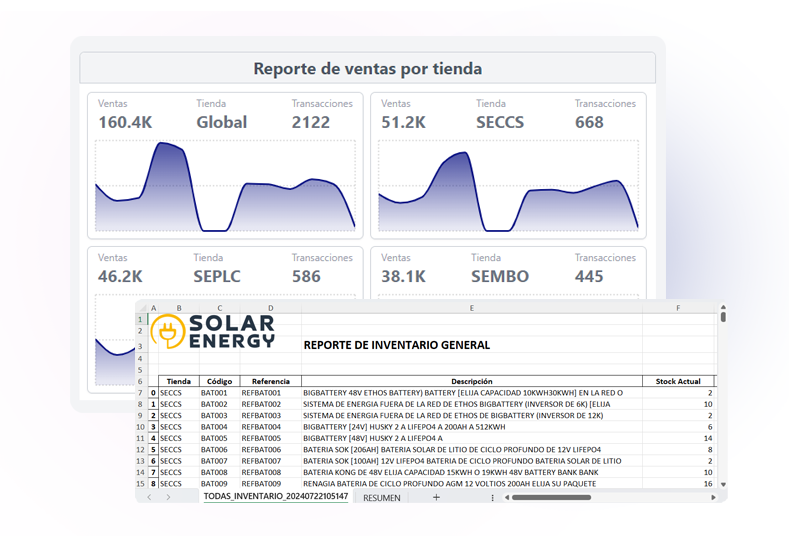Select the BATERIA SOK [206AH] description
Viewport: 789px width, 545px height.
(471, 449)
